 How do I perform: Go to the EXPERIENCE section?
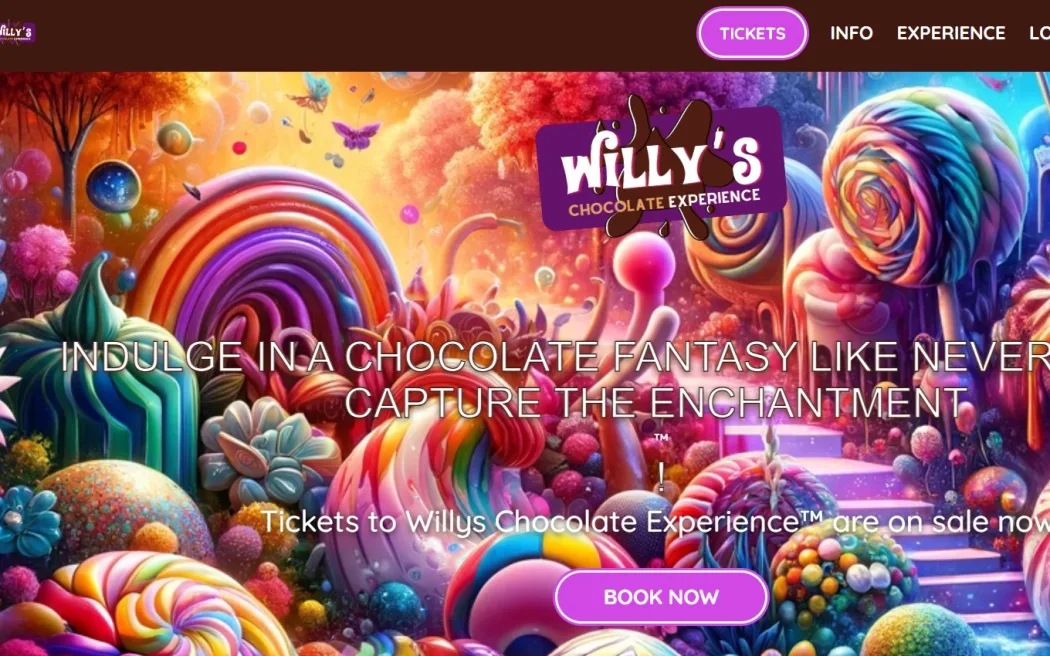point(951,33)
